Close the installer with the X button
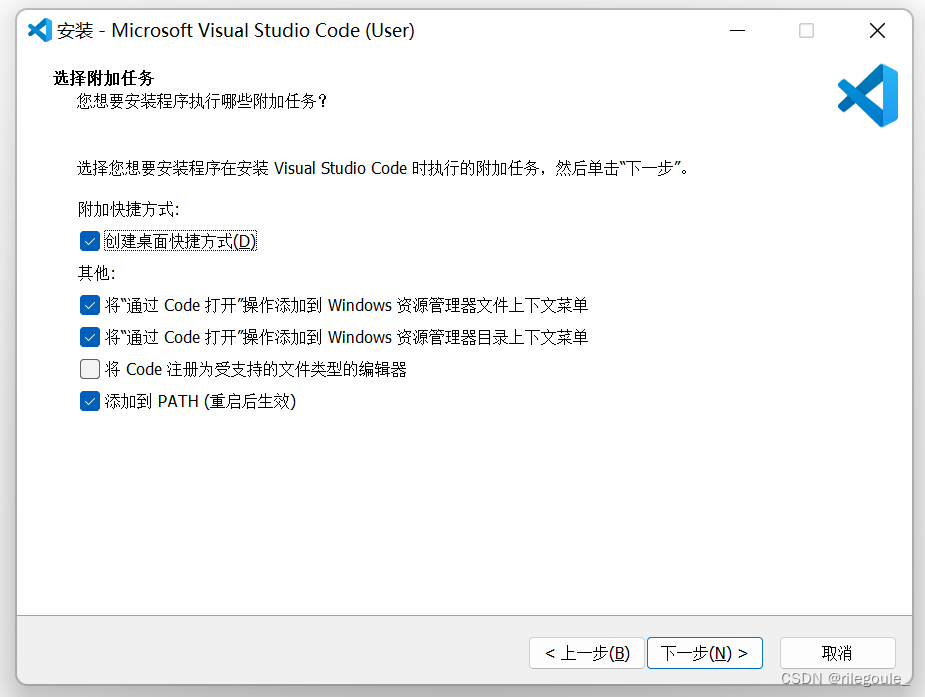This screenshot has width=925, height=697. [877, 30]
